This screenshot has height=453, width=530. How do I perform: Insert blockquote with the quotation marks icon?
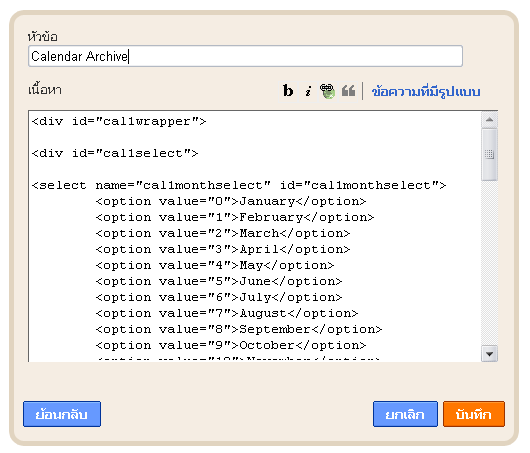pos(348,91)
